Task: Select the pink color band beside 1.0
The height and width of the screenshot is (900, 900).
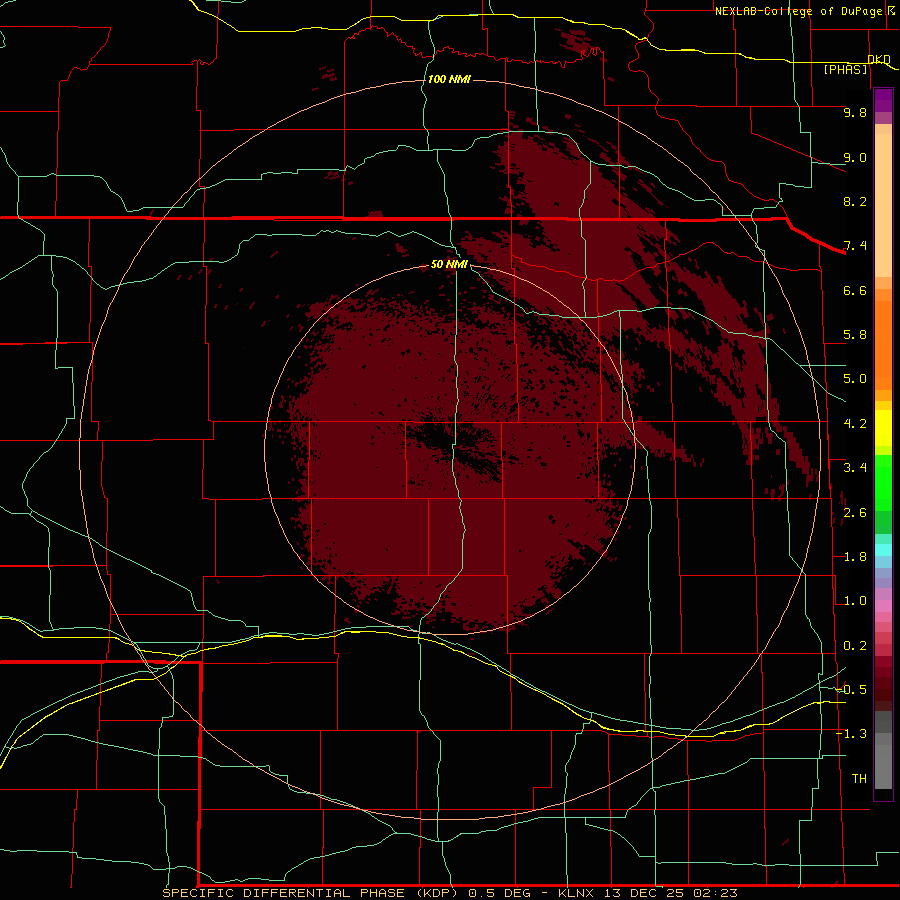Action: [x=883, y=606]
